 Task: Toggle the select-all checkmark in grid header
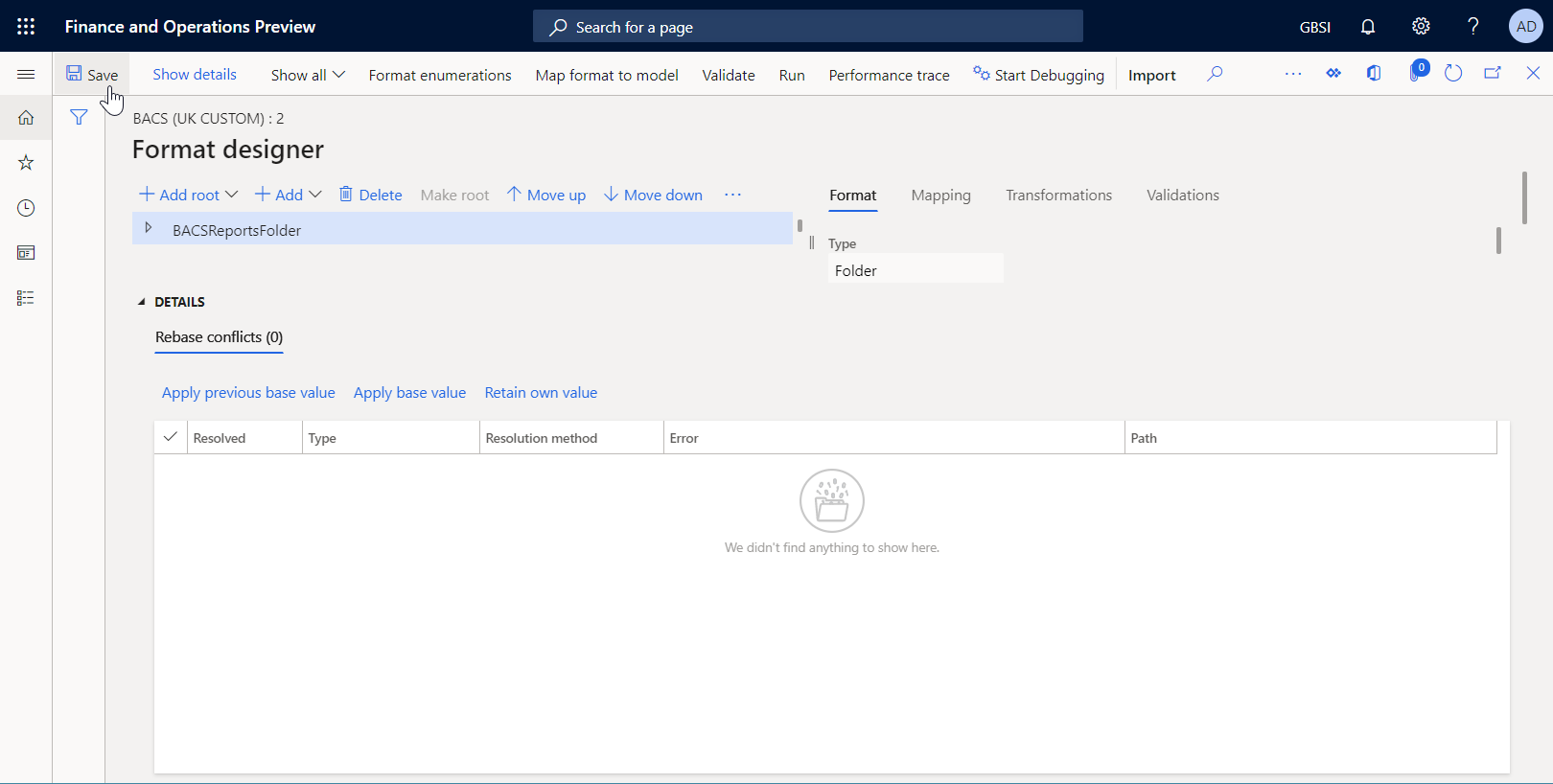(x=171, y=437)
